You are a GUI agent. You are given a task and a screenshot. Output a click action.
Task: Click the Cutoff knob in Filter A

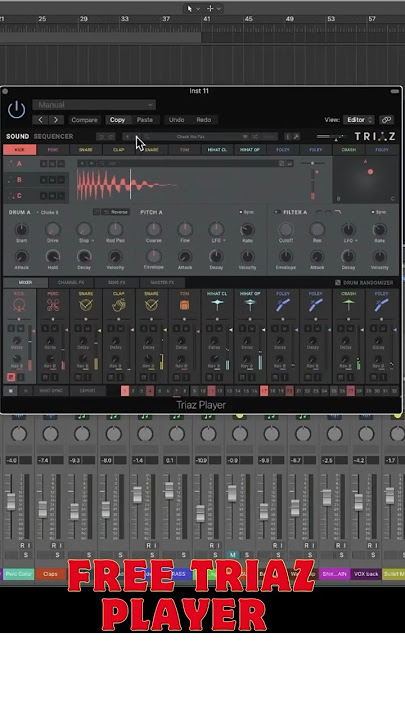[286, 229]
